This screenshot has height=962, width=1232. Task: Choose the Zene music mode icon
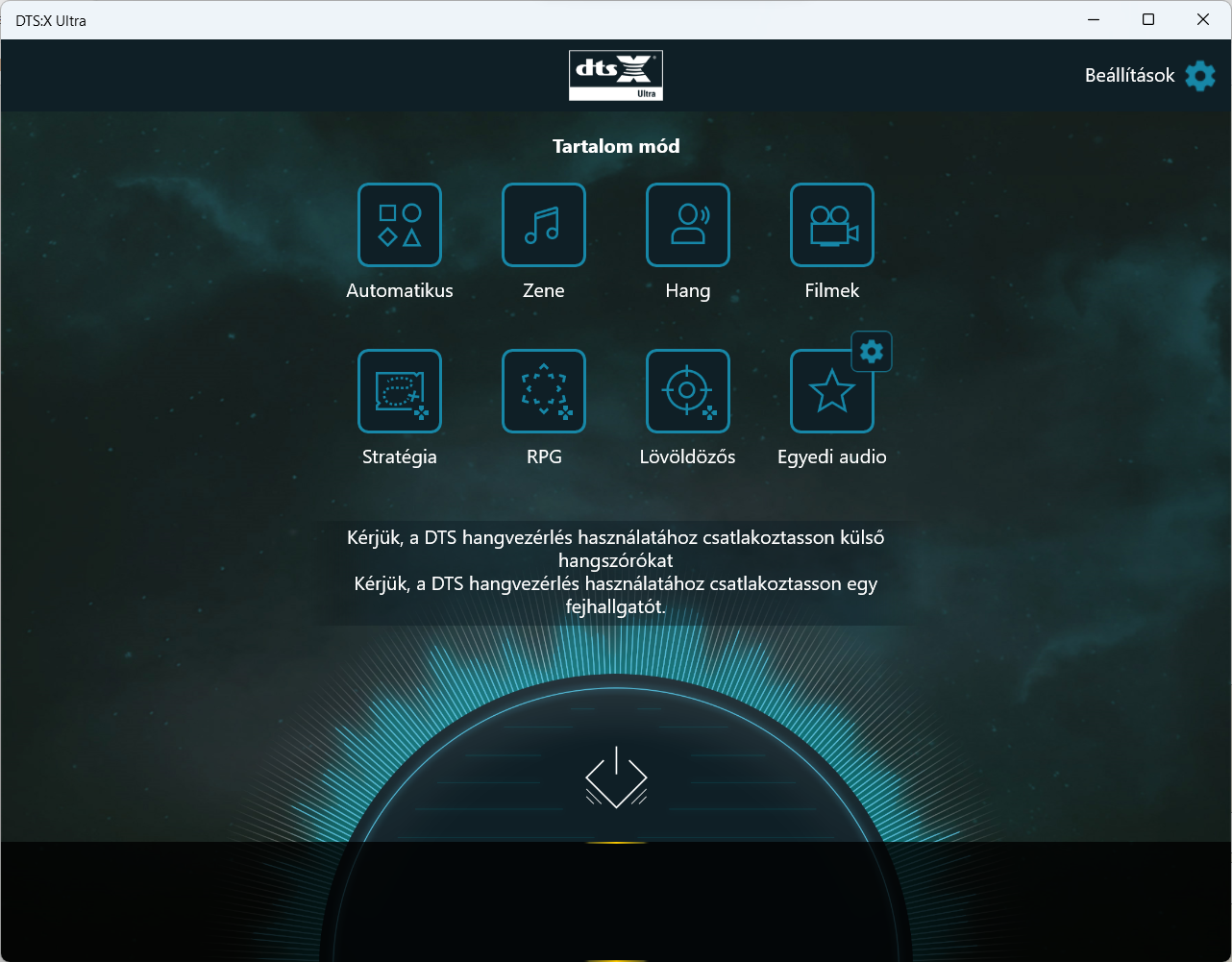544,225
